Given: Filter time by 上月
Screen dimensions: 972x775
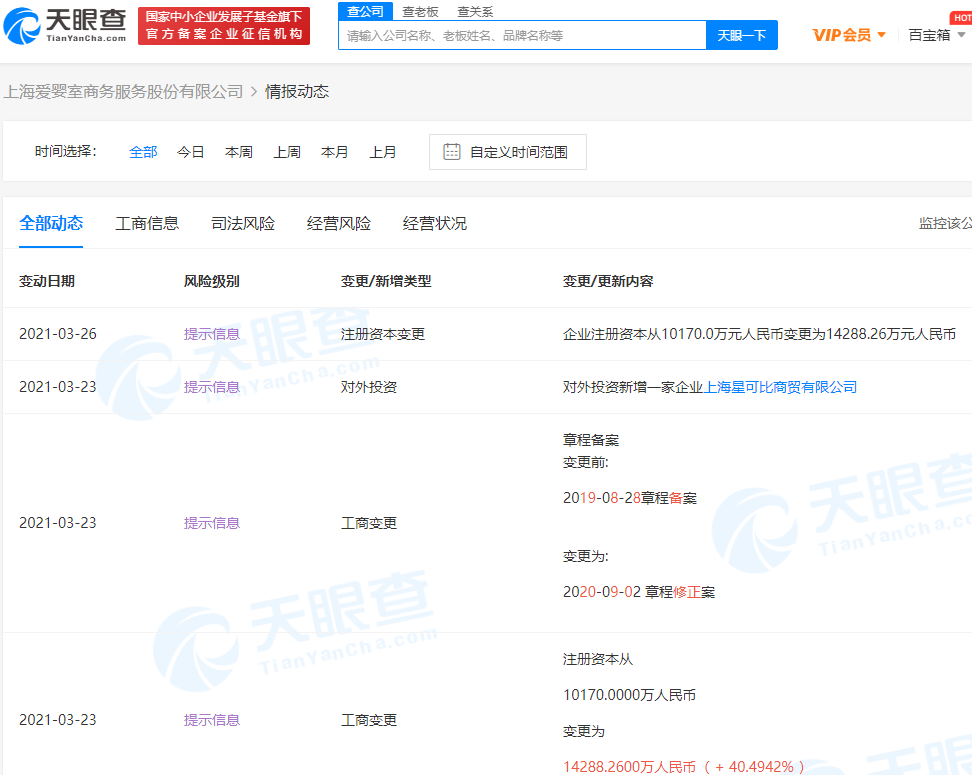Looking at the screenshot, I should click(383, 152).
